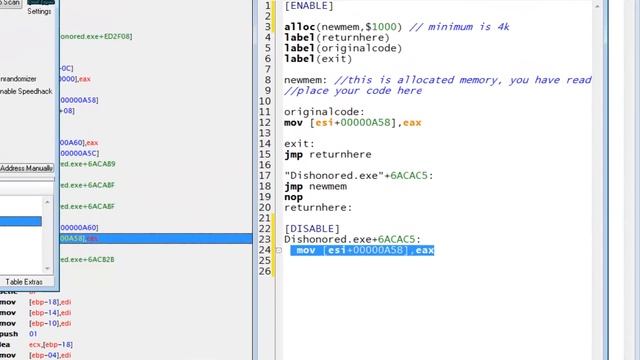The height and width of the screenshot is (360, 640).
Task: Select disassembler row ending +08]
Action: [x=67, y=111]
